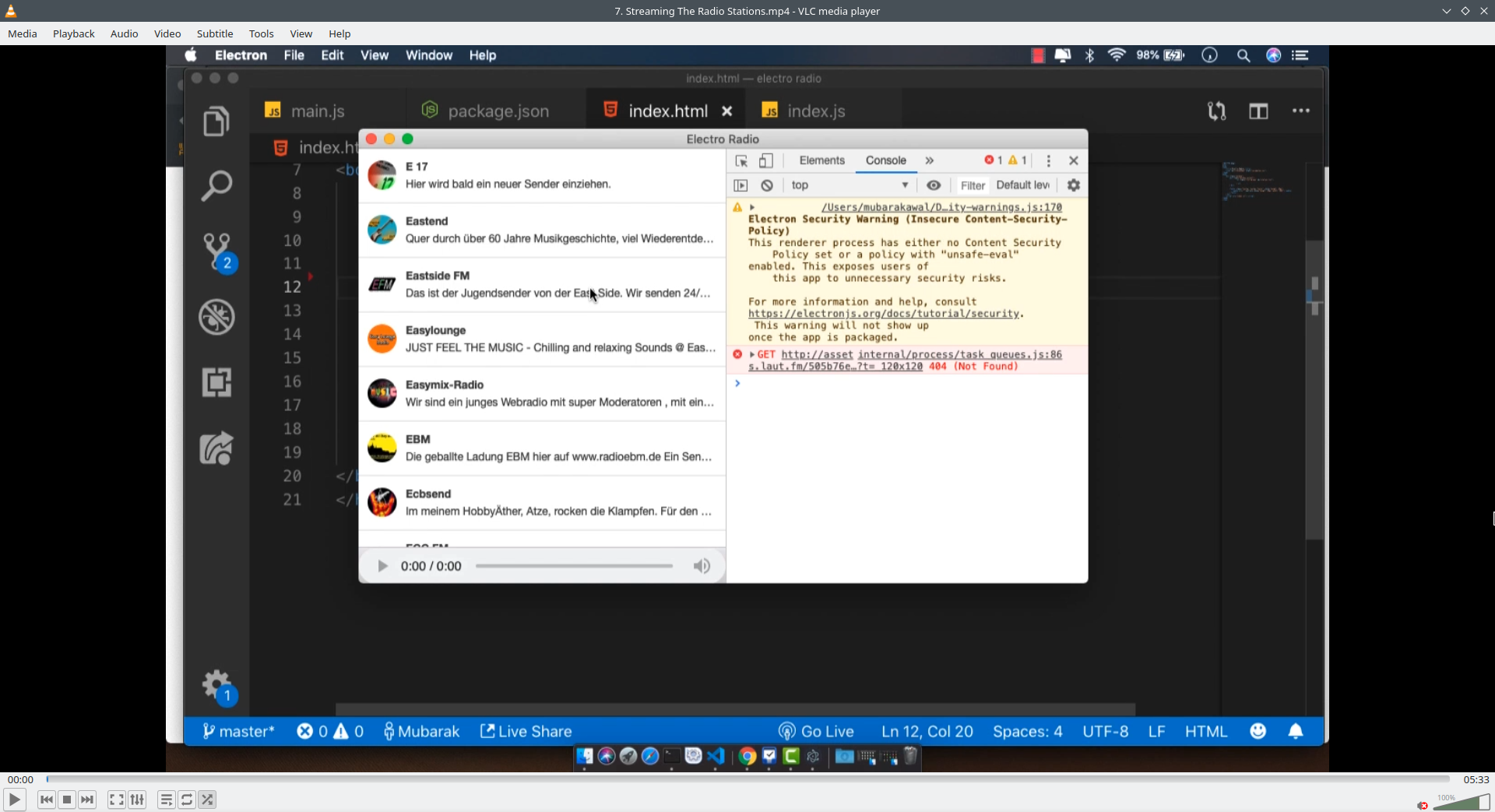Open VS Code Extensions panel
1495x812 pixels.
coord(216,382)
